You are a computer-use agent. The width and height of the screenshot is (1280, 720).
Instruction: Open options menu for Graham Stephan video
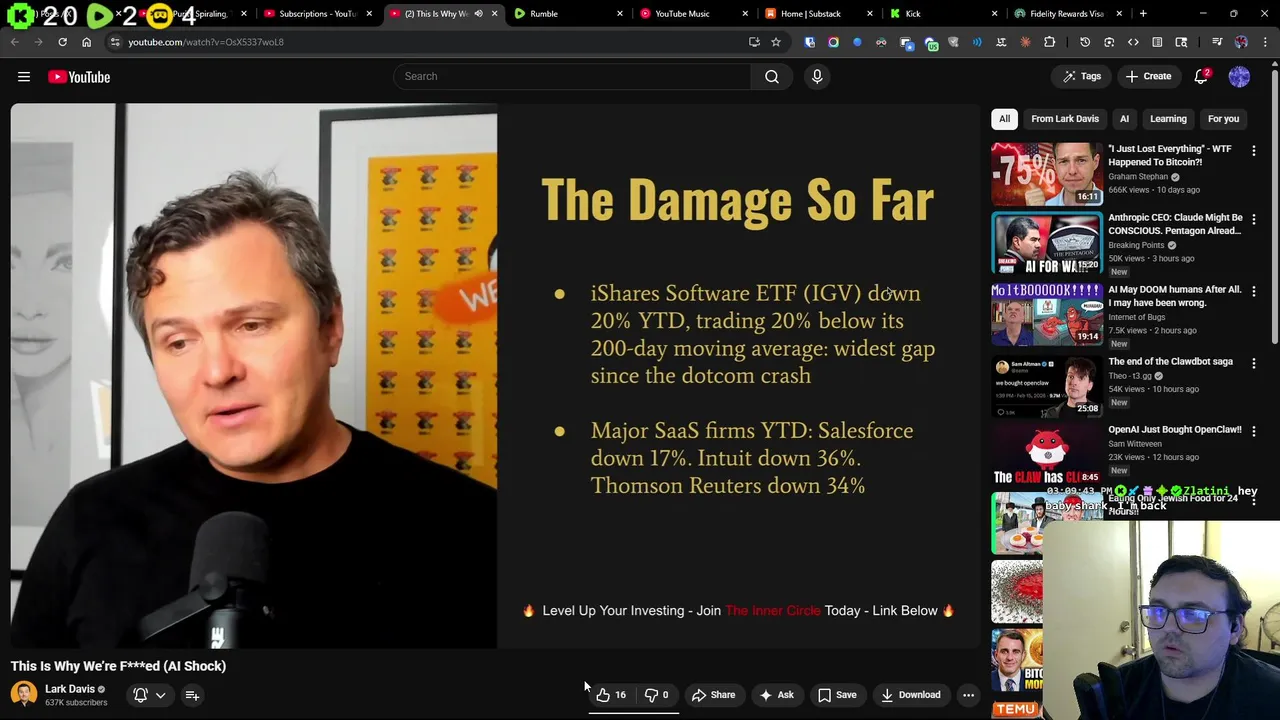1254,151
